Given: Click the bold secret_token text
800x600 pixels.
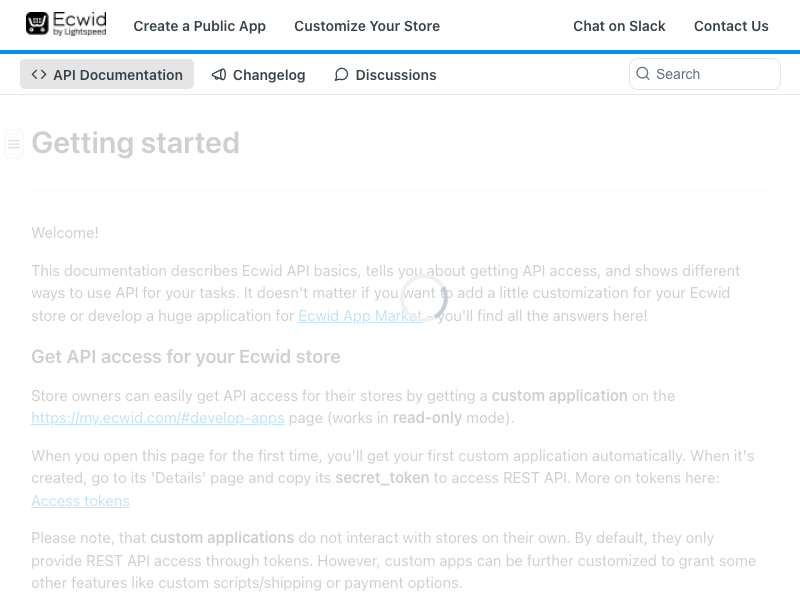Looking at the screenshot, I should coord(382,478).
